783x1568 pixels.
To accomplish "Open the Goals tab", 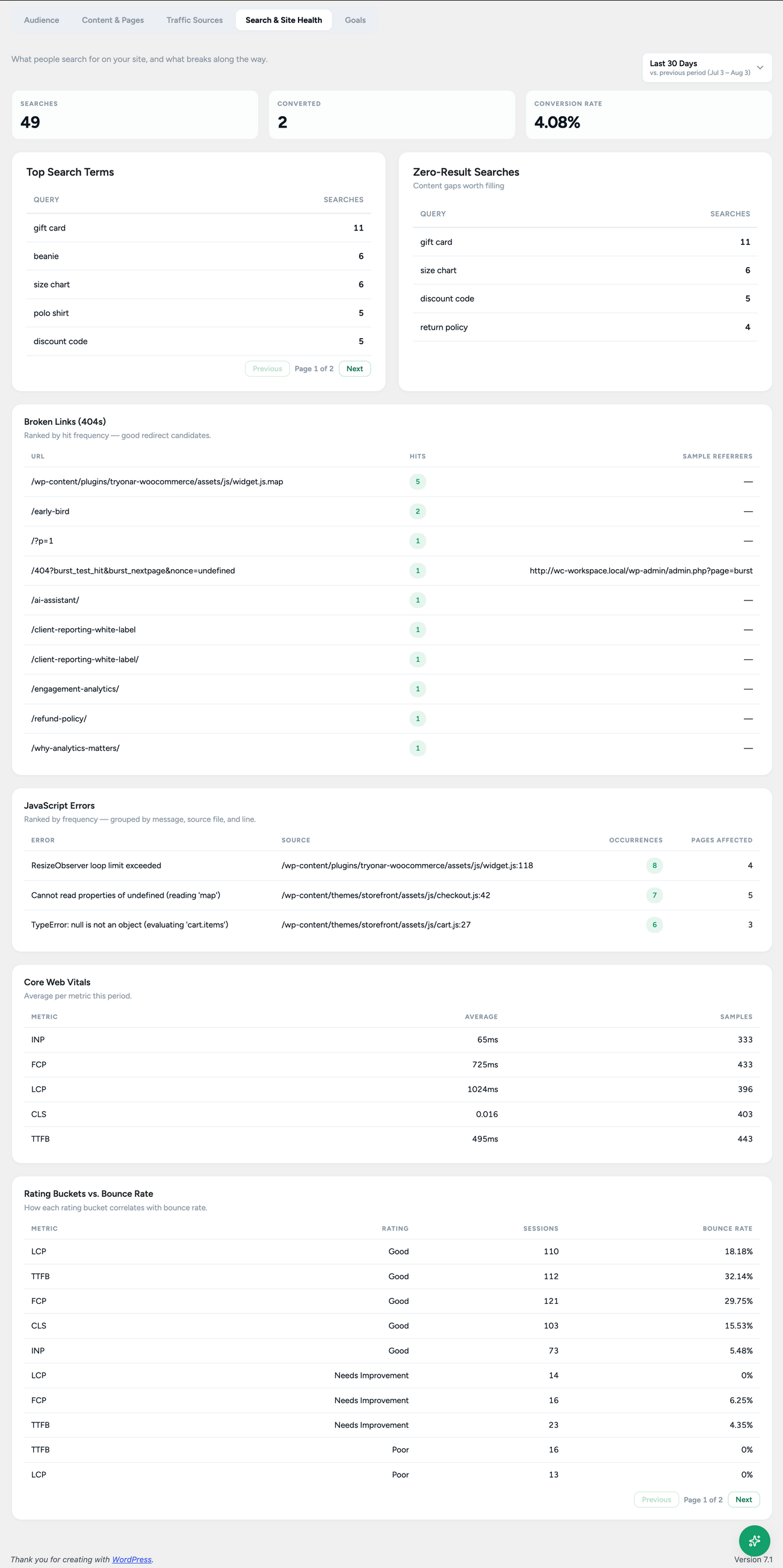I will pos(355,20).
